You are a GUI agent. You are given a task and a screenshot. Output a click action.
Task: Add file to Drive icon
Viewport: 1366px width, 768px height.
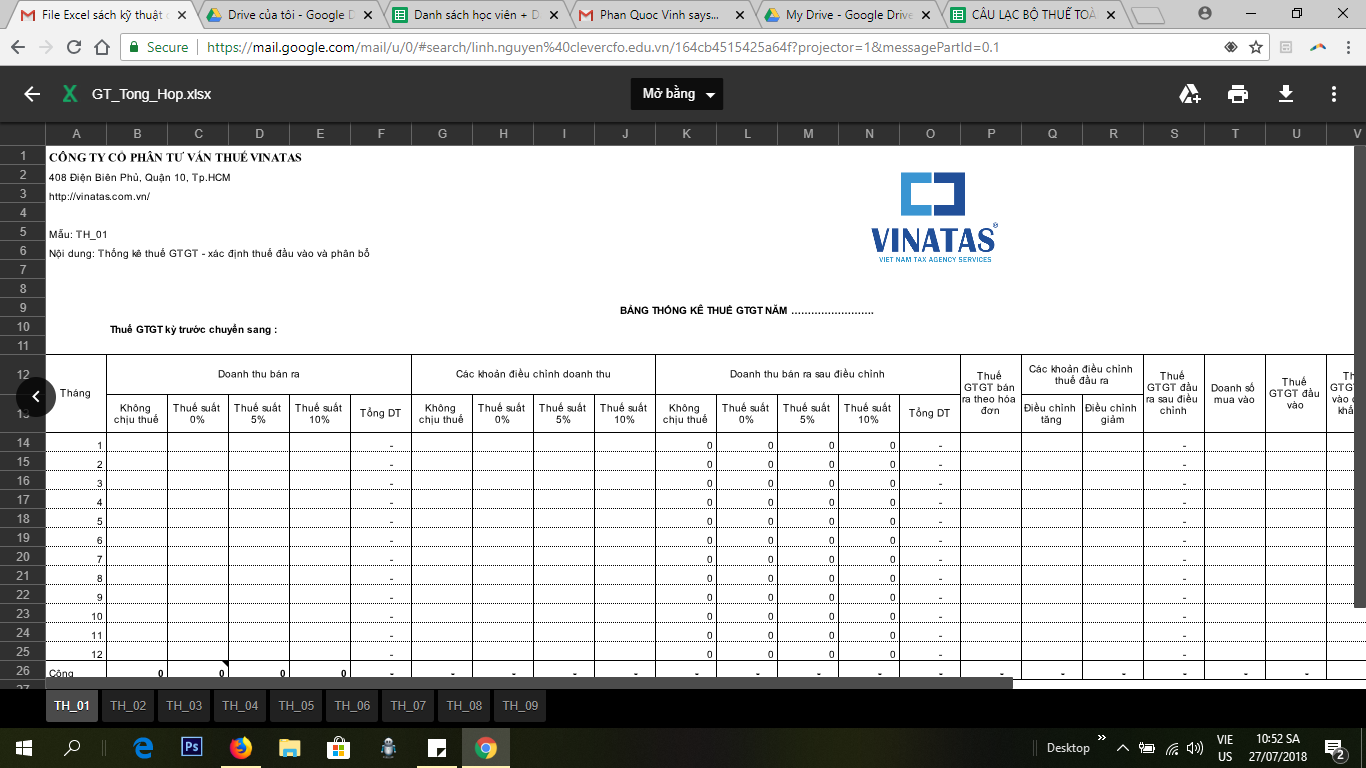(x=1190, y=94)
